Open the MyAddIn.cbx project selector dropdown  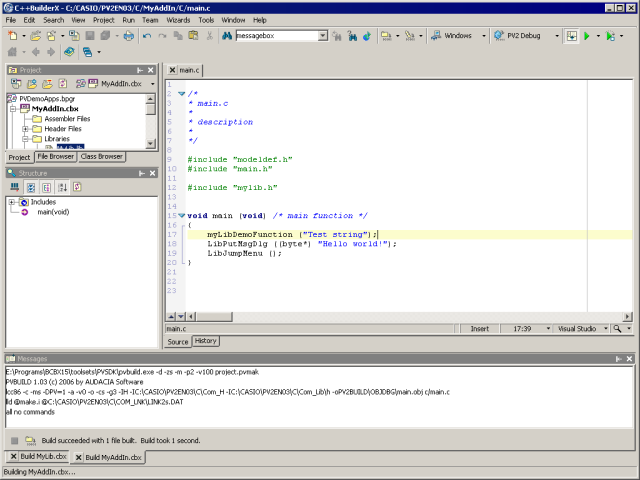153,84
